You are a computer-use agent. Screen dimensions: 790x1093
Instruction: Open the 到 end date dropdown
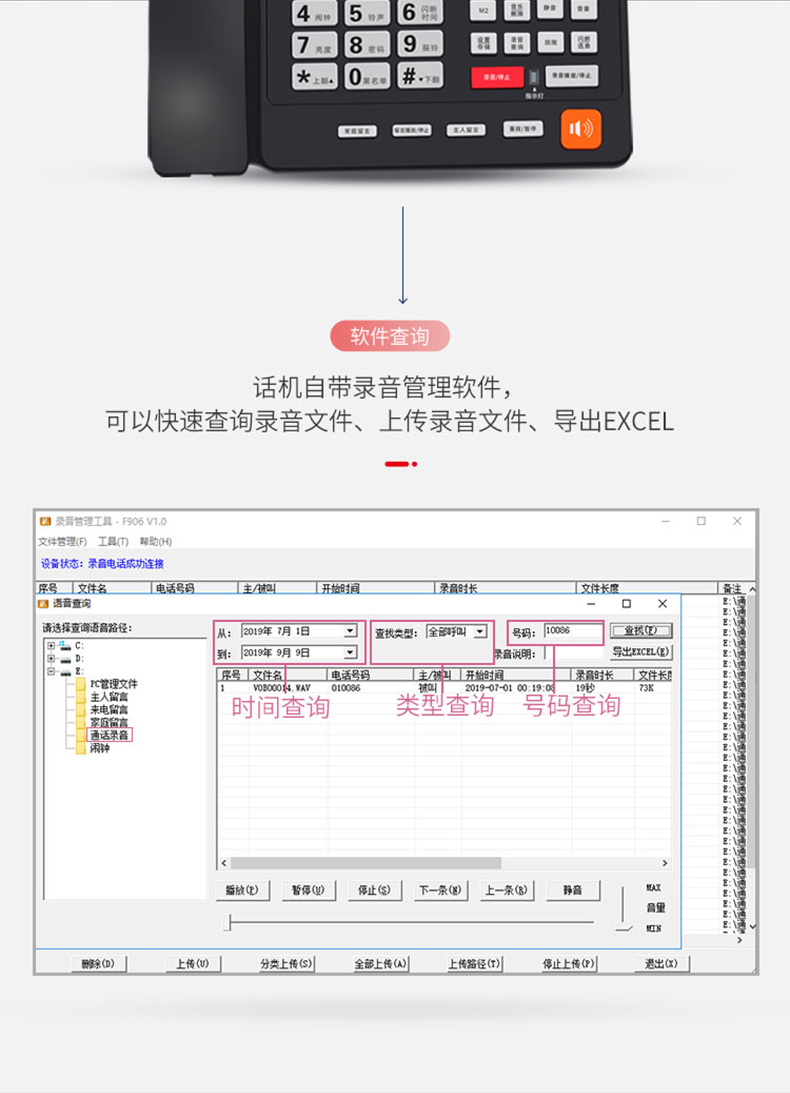(x=350, y=652)
